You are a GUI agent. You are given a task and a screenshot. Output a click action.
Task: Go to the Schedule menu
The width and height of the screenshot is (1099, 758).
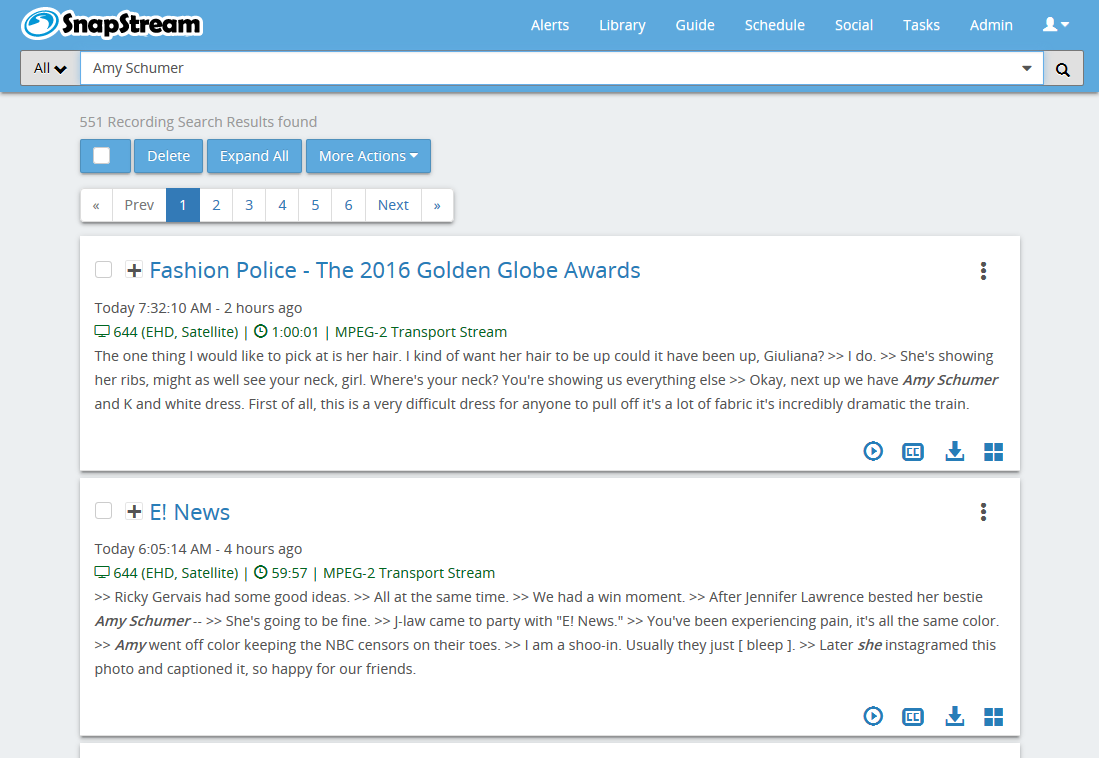(x=774, y=25)
